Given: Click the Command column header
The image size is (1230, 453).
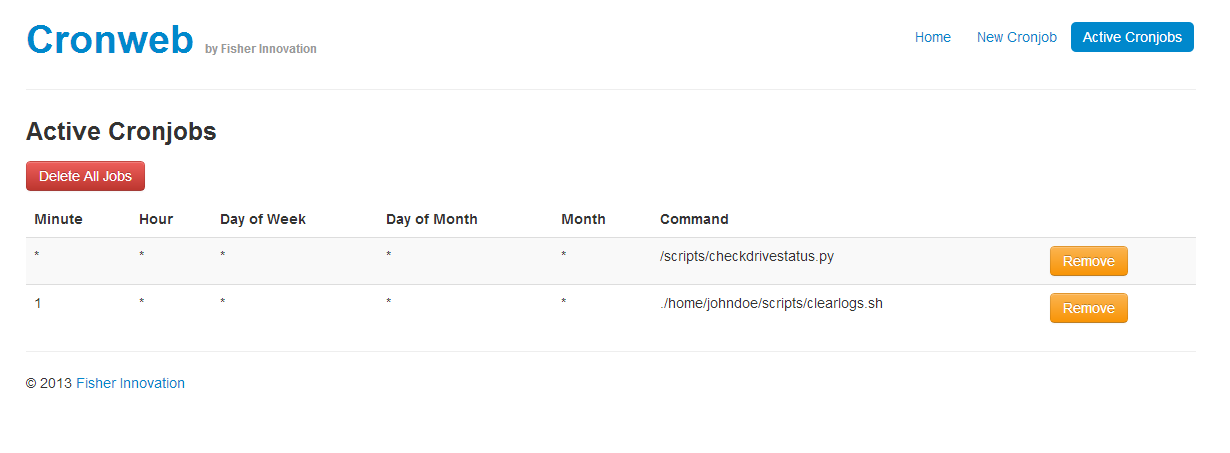Looking at the screenshot, I should coord(694,219).
